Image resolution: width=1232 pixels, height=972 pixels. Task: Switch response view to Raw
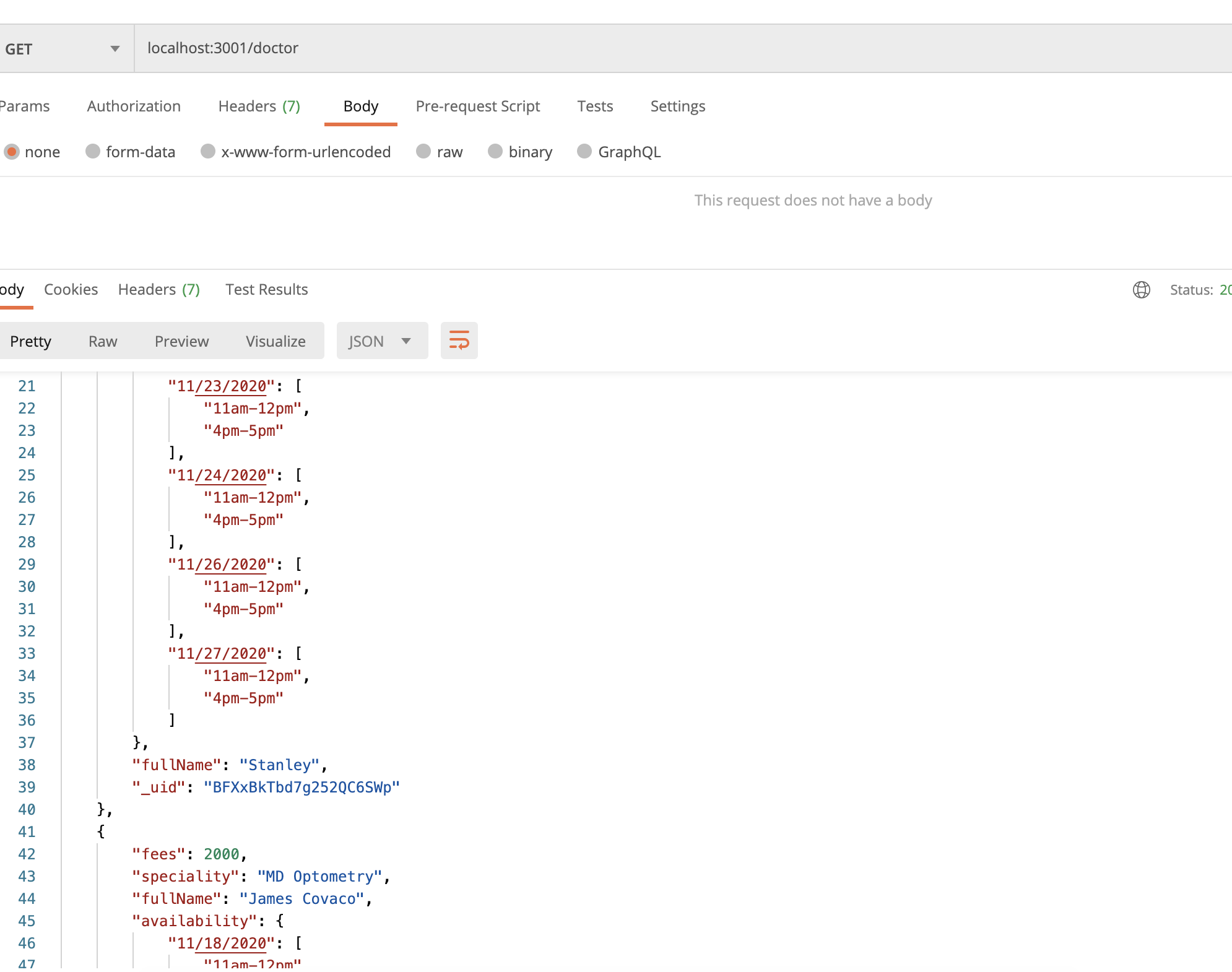(x=103, y=342)
